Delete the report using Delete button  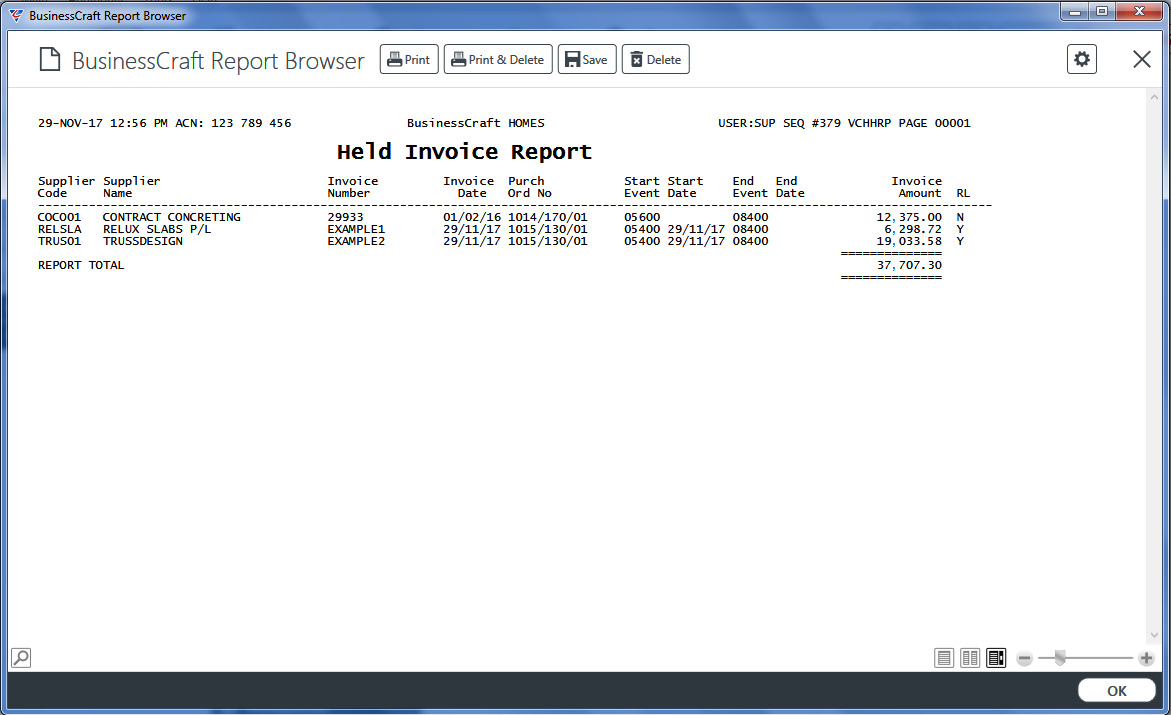pos(656,60)
